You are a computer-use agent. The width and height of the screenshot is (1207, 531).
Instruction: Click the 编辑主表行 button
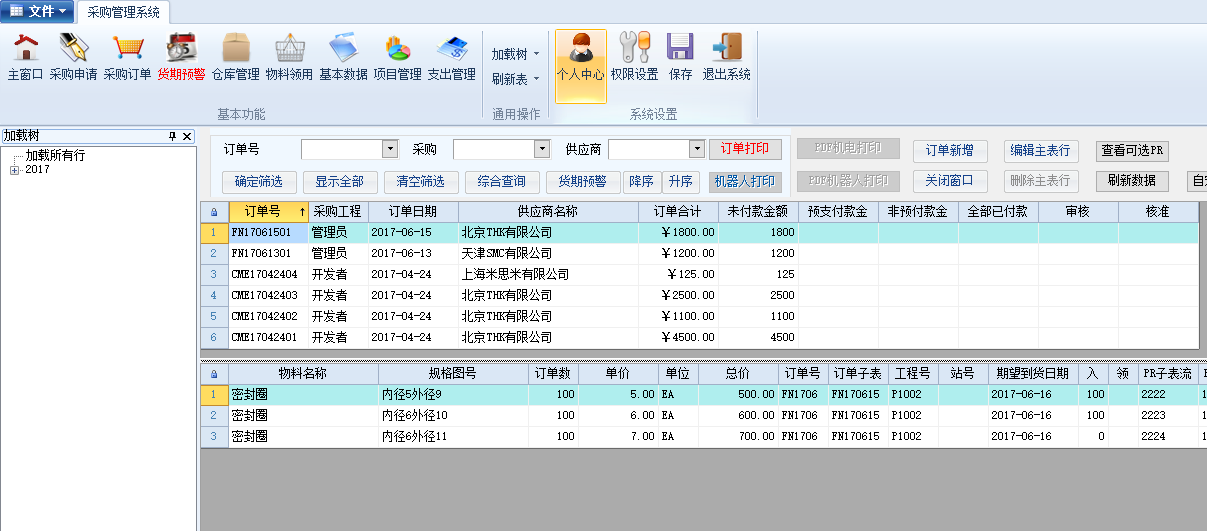(x=1040, y=151)
